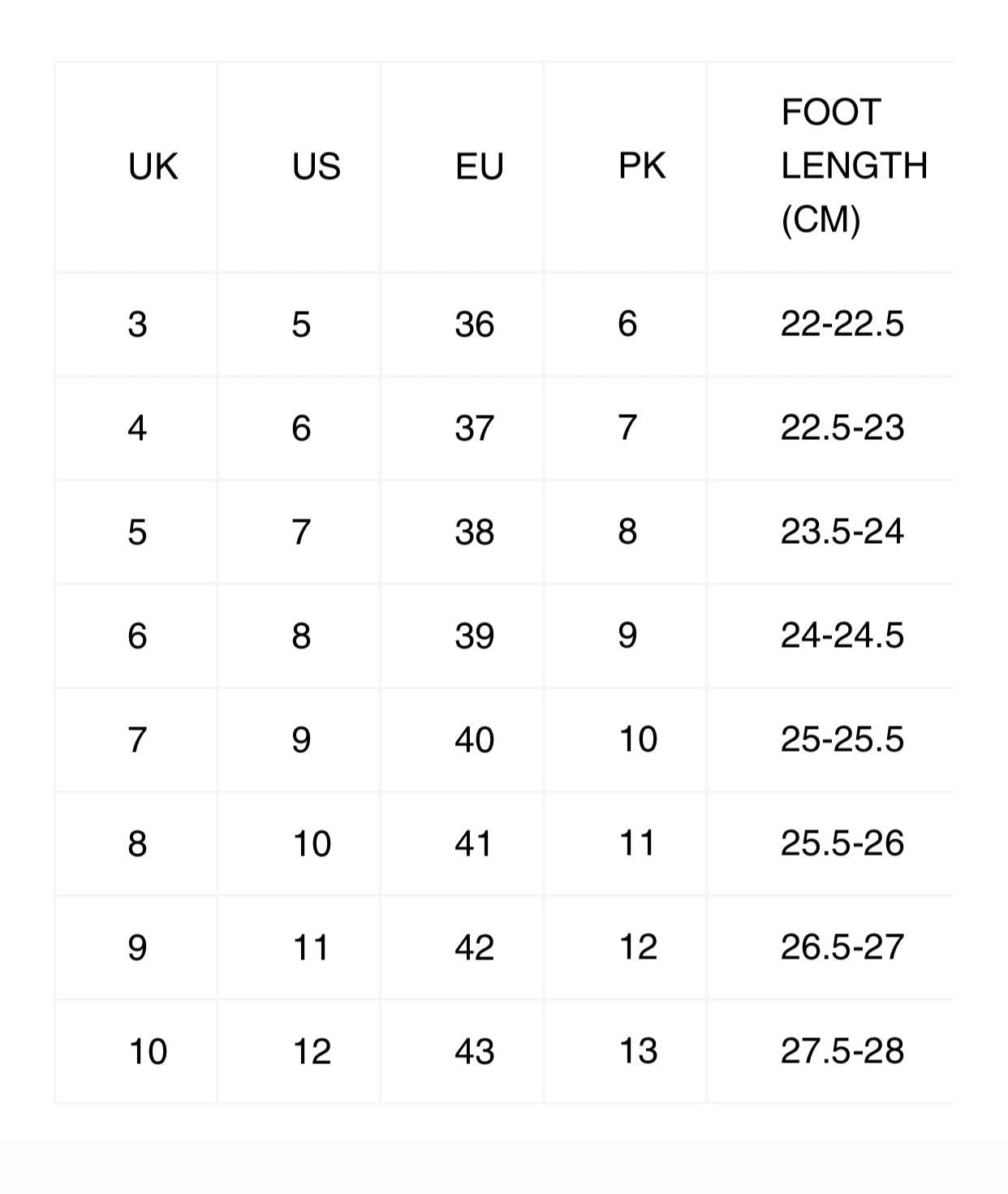Click the UK column header
Screen dimensions: 1008x1194
click(153, 166)
